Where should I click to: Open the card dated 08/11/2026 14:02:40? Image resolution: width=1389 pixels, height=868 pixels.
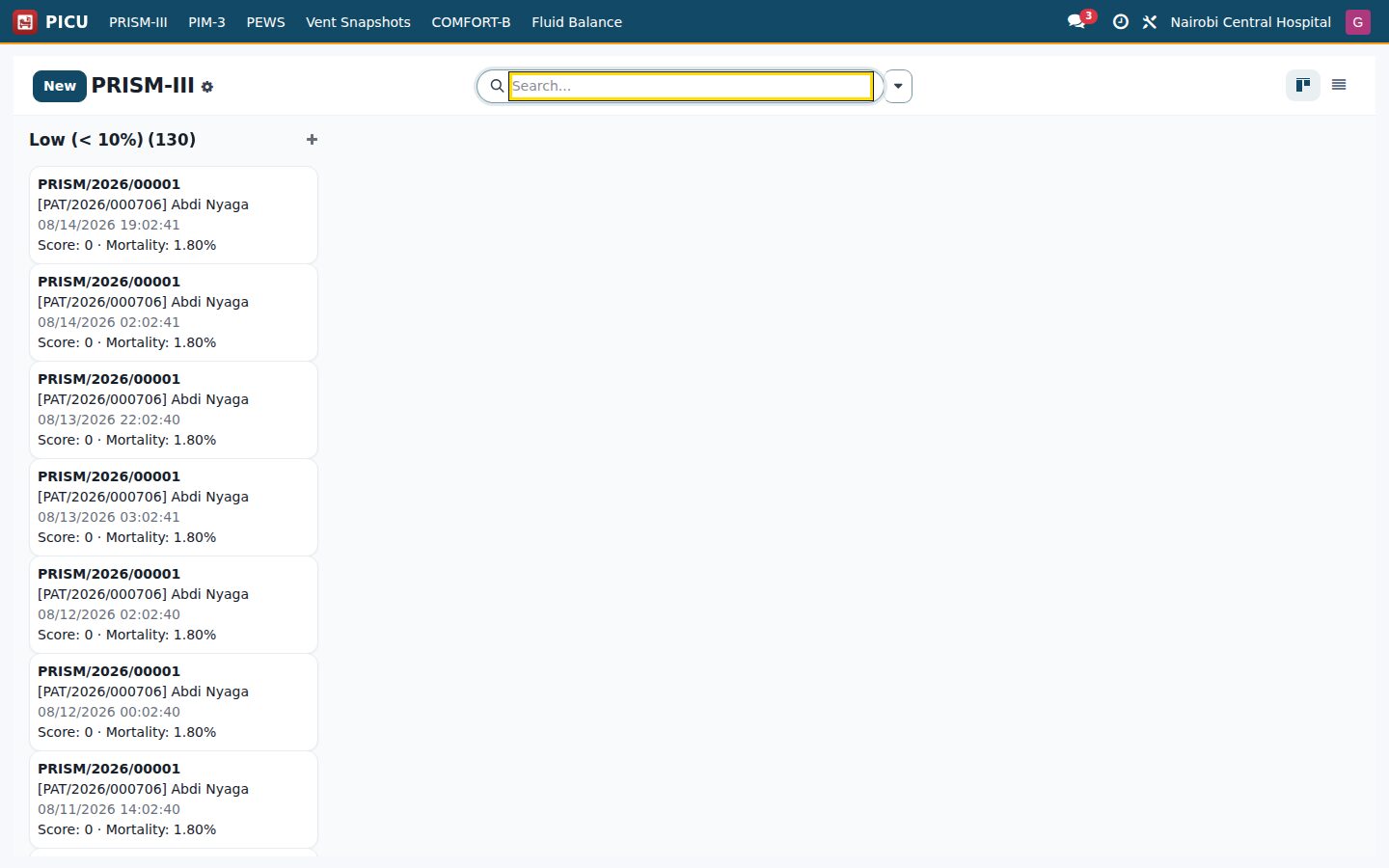click(x=174, y=800)
